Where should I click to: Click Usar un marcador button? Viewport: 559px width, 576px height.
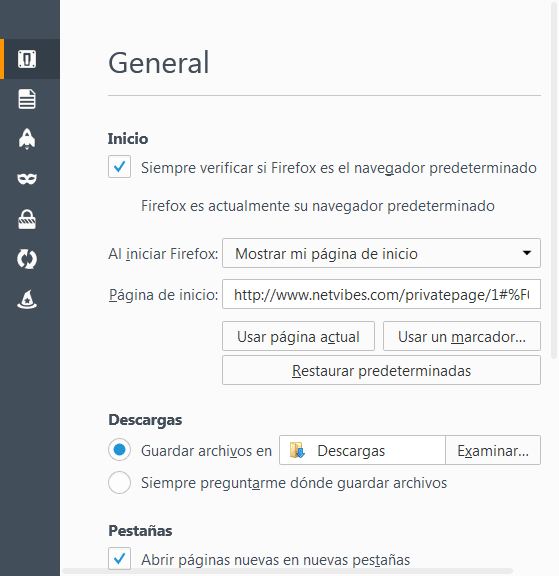(x=462, y=336)
